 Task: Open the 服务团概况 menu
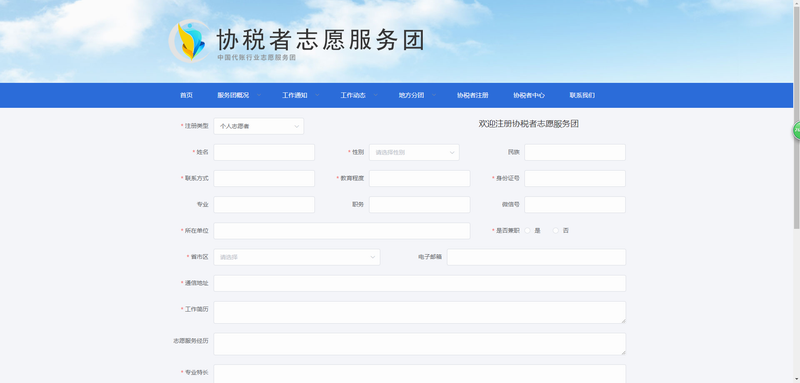tap(233, 95)
